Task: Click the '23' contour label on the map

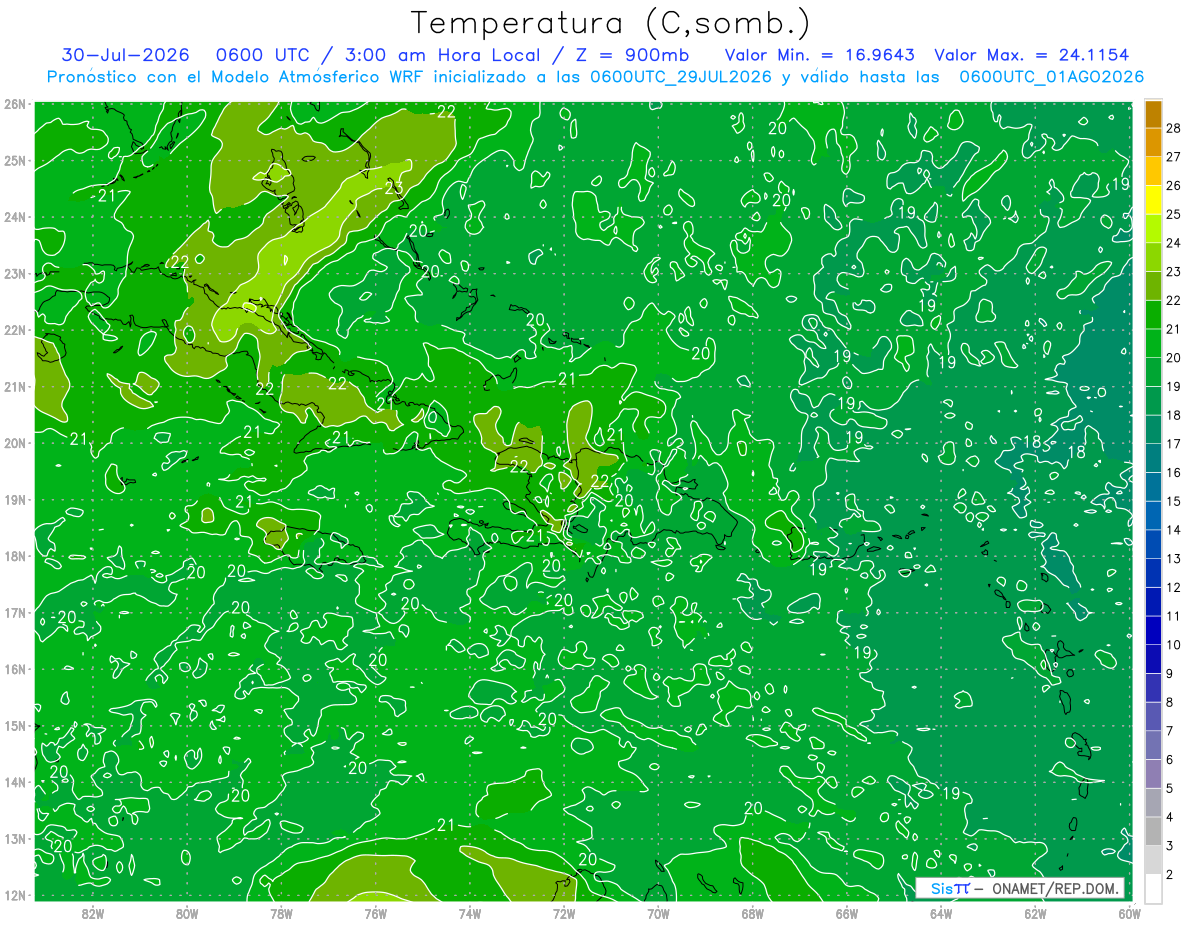Action: click(394, 187)
